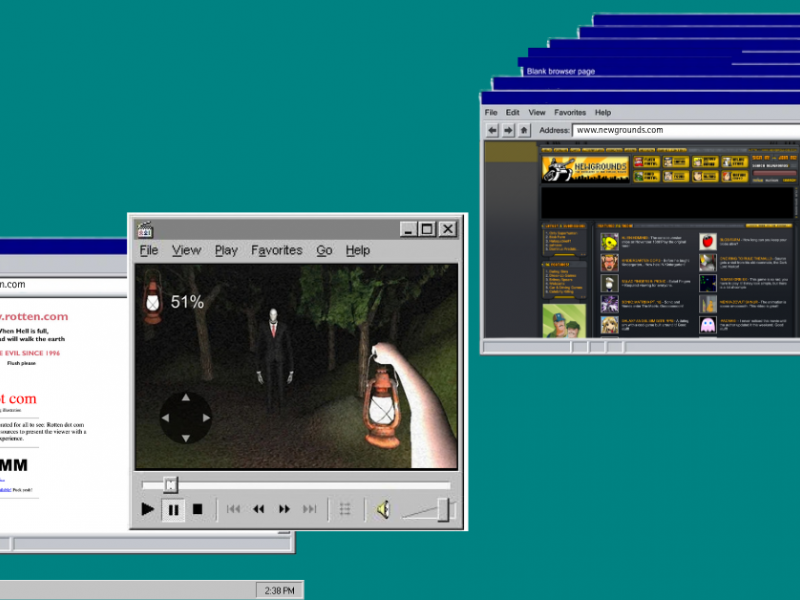Open the Play menu in media player
This screenshot has height=600, width=800.
pyautogui.click(x=226, y=251)
